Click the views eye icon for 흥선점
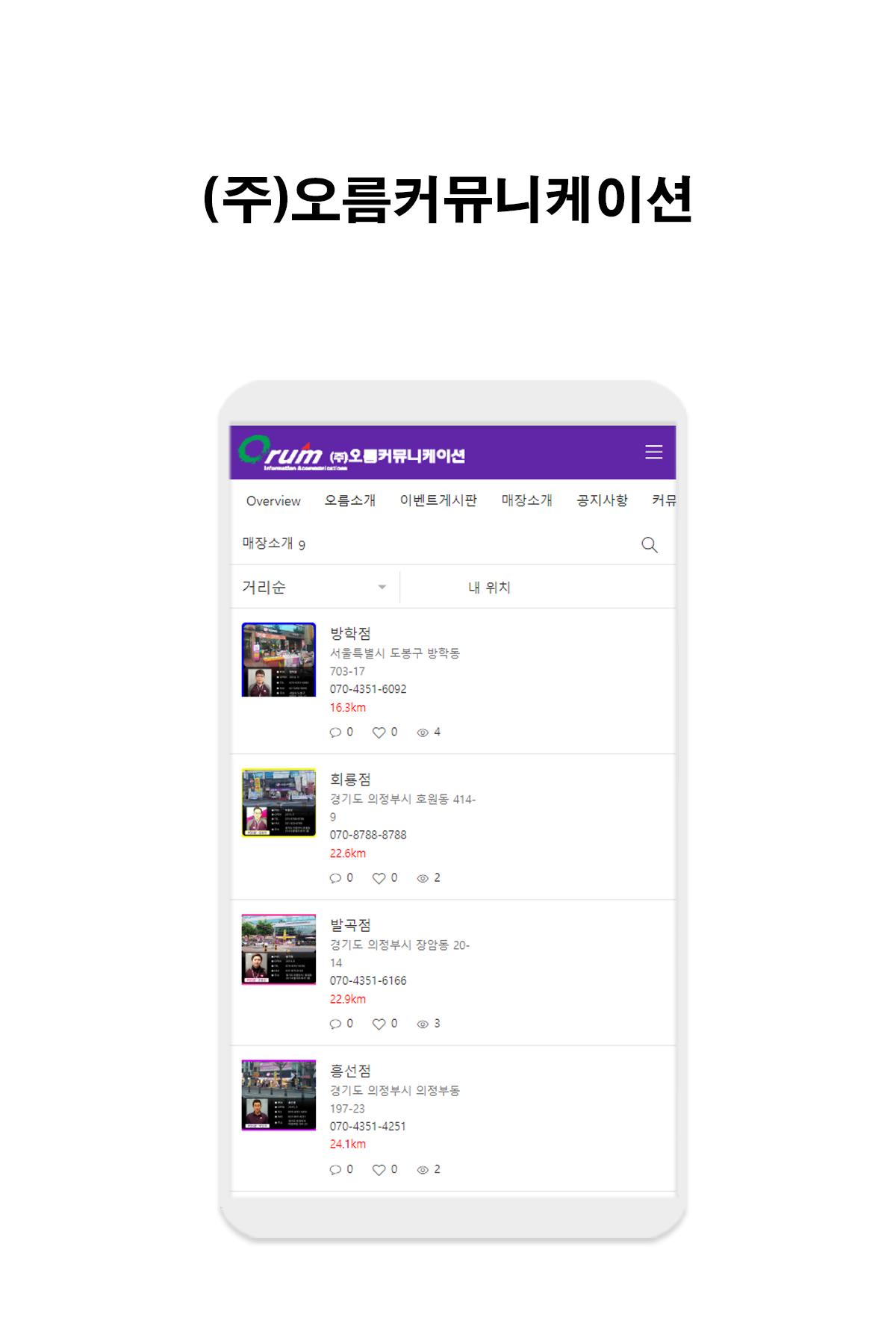The width and height of the screenshot is (896, 1344). tap(423, 1169)
